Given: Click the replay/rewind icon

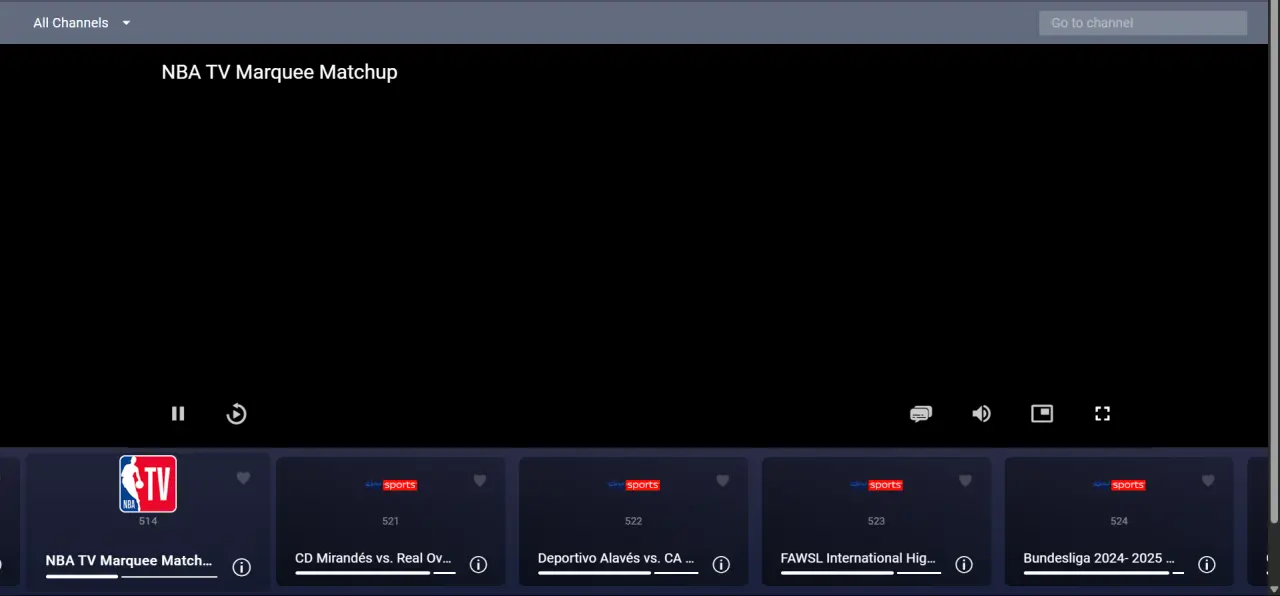Looking at the screenshot, I should pos(236,413).
